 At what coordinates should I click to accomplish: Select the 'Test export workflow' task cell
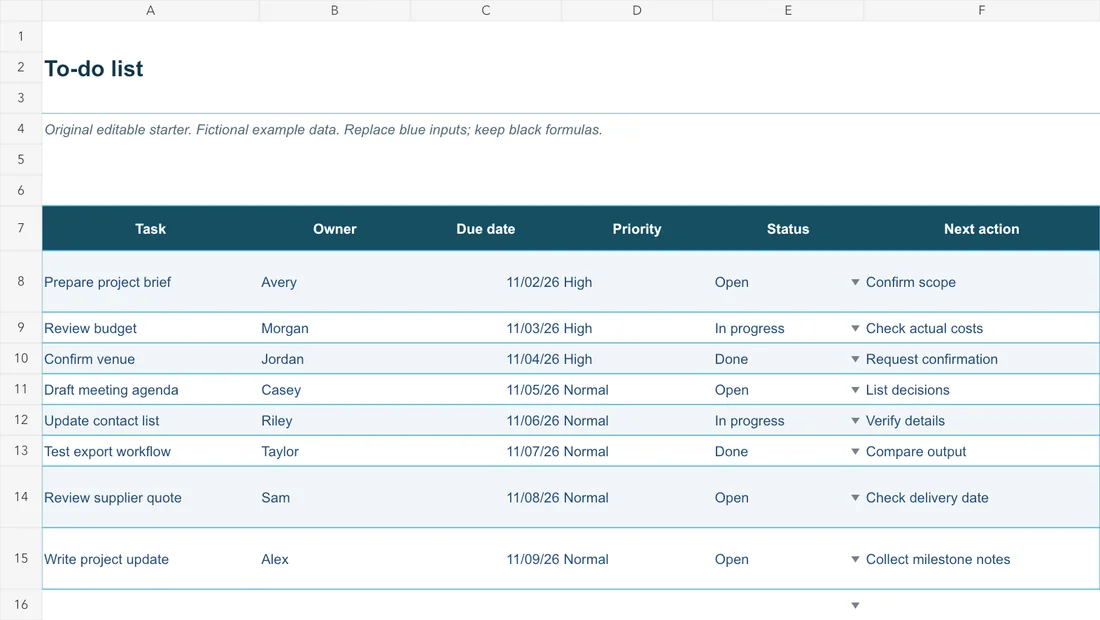click(x=150, y=452)
